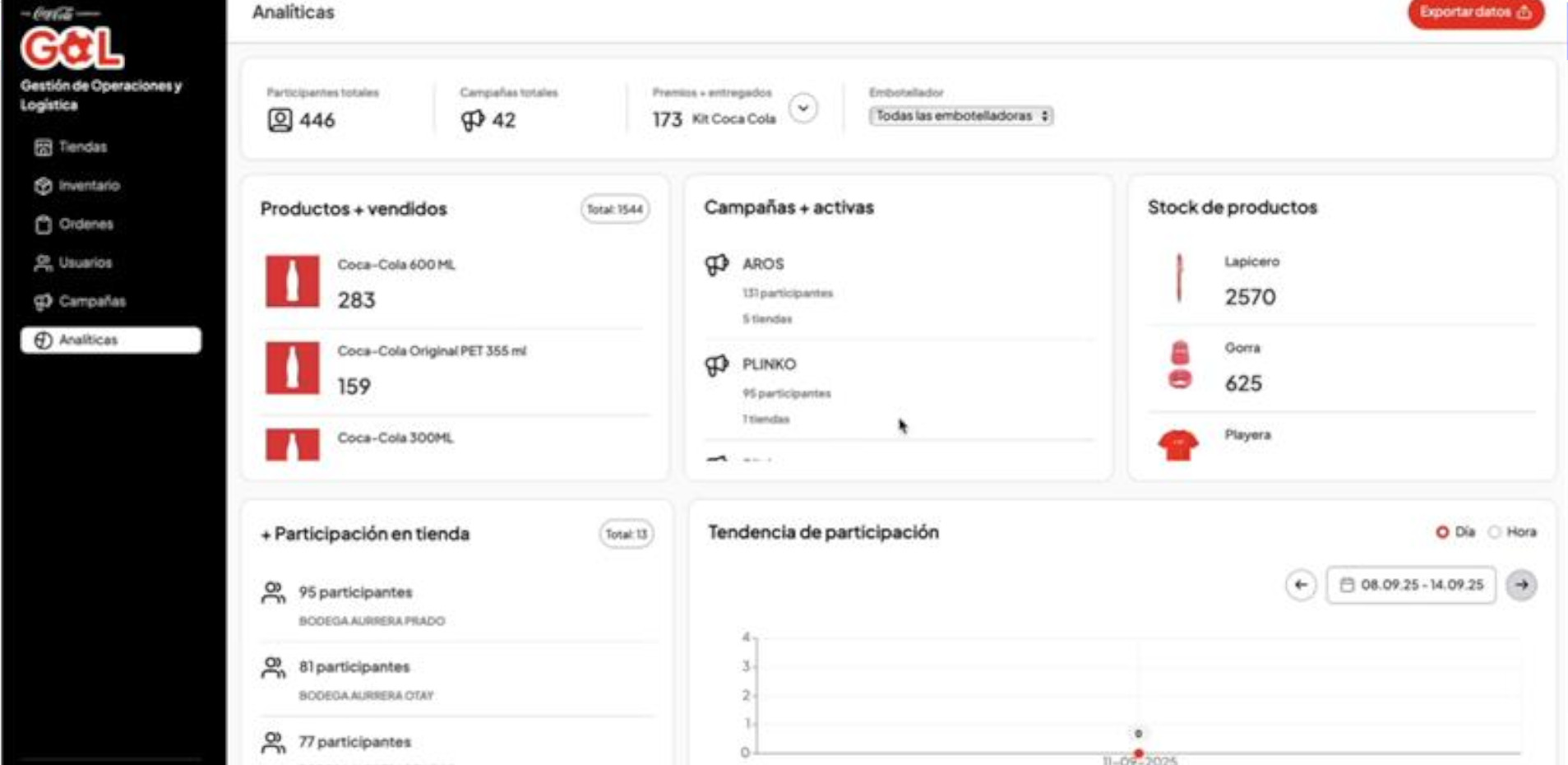The width and height of the screenshot is (1568, 765).
Task: Select the Inventario icon in the sidebar
Action: pos(43,185)
